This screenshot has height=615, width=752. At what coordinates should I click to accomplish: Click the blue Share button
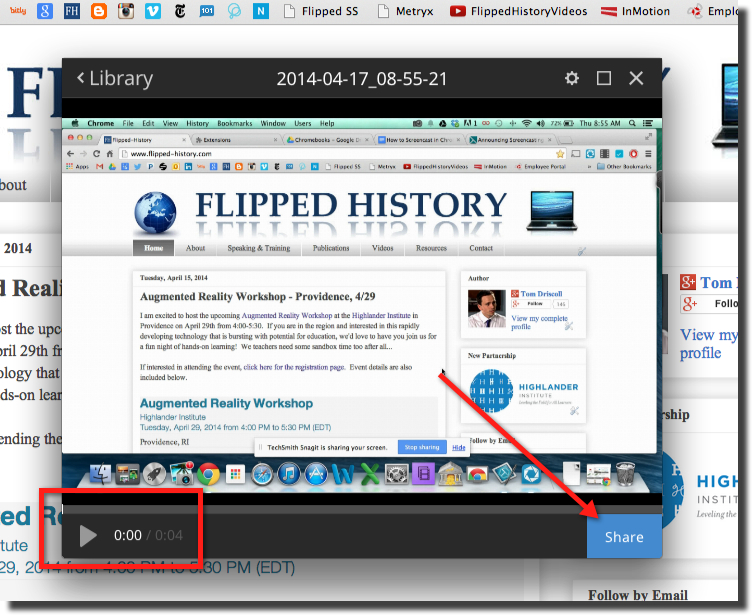624,537
